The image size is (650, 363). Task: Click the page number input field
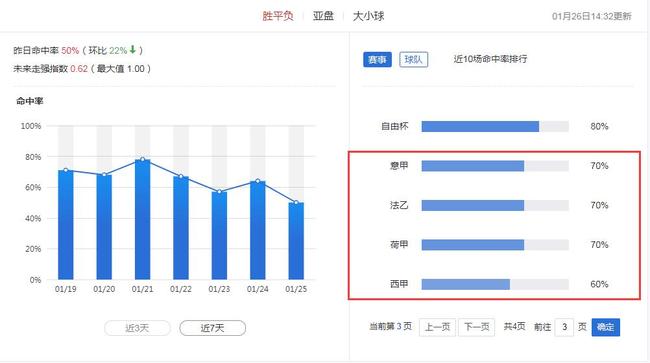click(564, 327)
